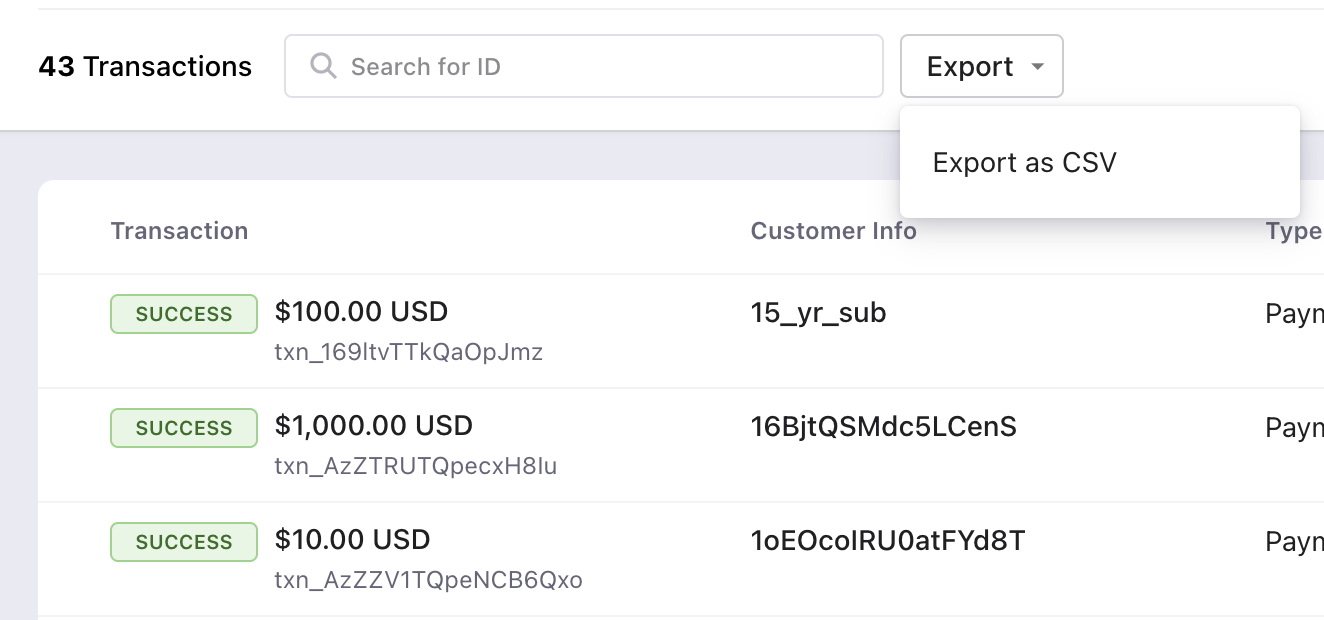Click SUCCESS badge on $1,000.00 transaction
The image size is (1324, 620).
click(184, 428)
